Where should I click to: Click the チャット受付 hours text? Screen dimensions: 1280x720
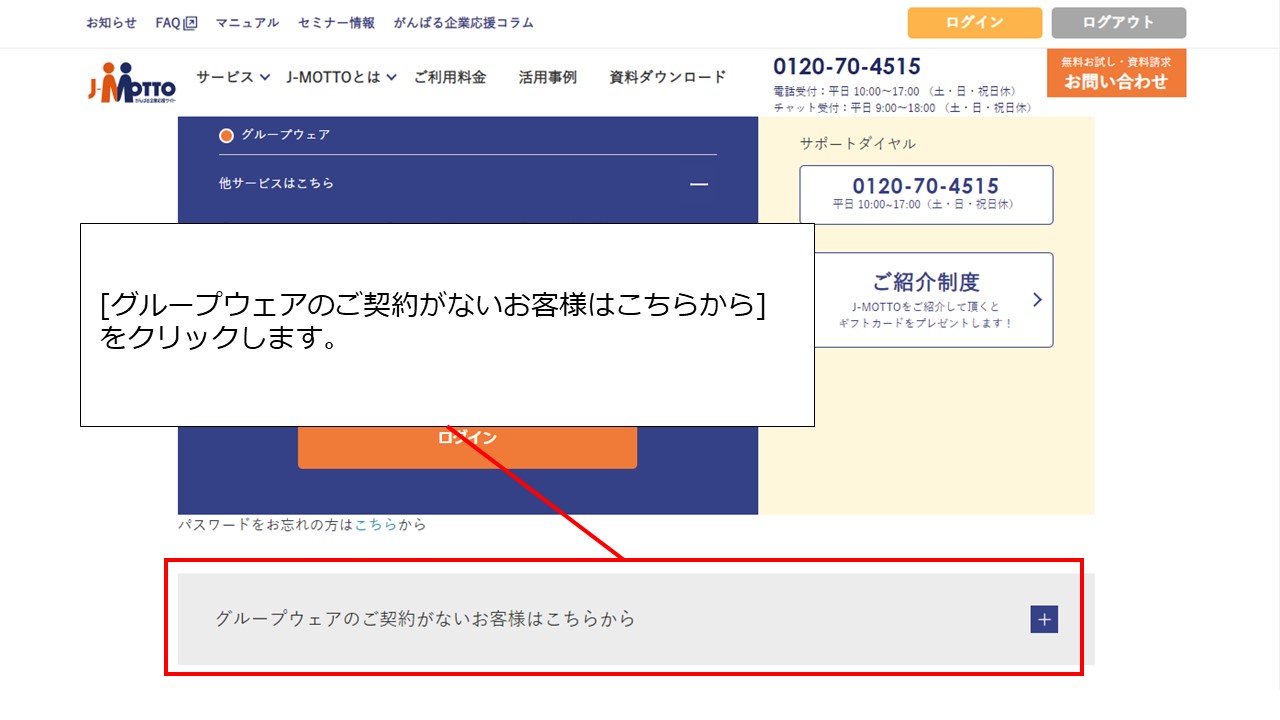pyautogui.click(x=903, y=108)
